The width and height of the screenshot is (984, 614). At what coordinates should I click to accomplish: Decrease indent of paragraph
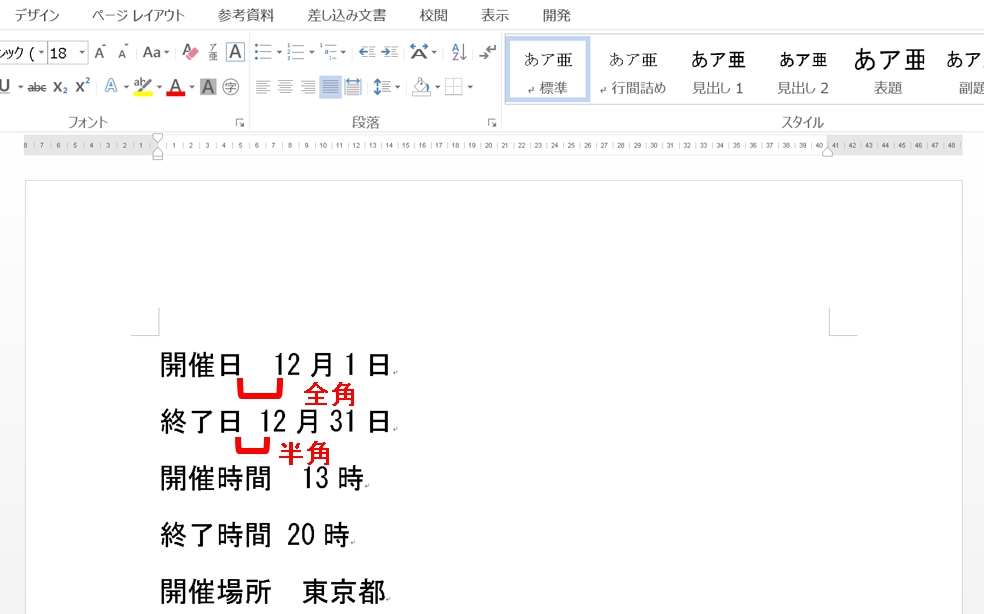click(366, 52)
